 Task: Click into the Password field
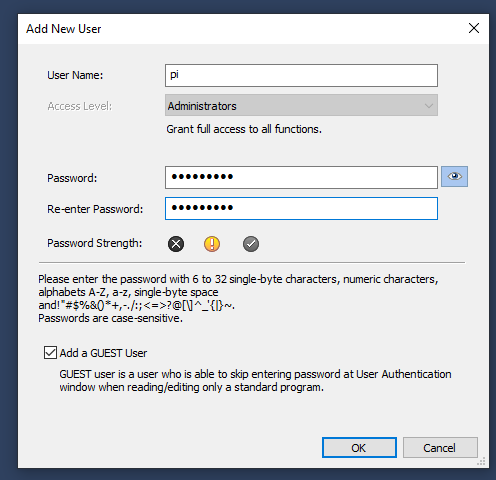pyautogui.click(x=301, y=177)
